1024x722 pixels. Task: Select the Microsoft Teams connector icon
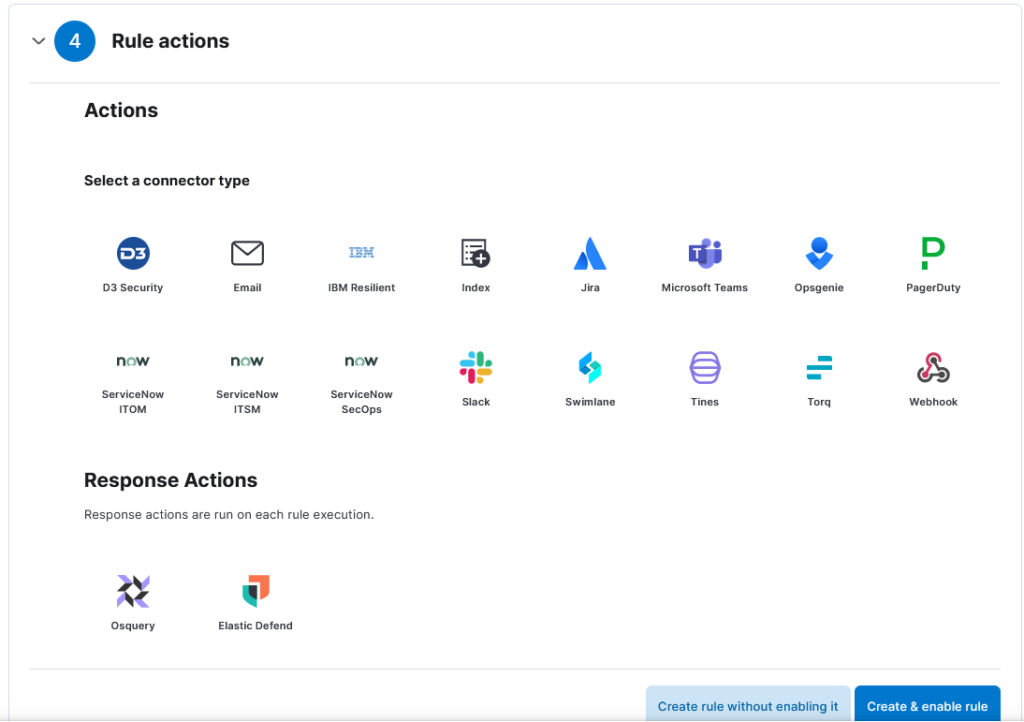click(705, 253)
